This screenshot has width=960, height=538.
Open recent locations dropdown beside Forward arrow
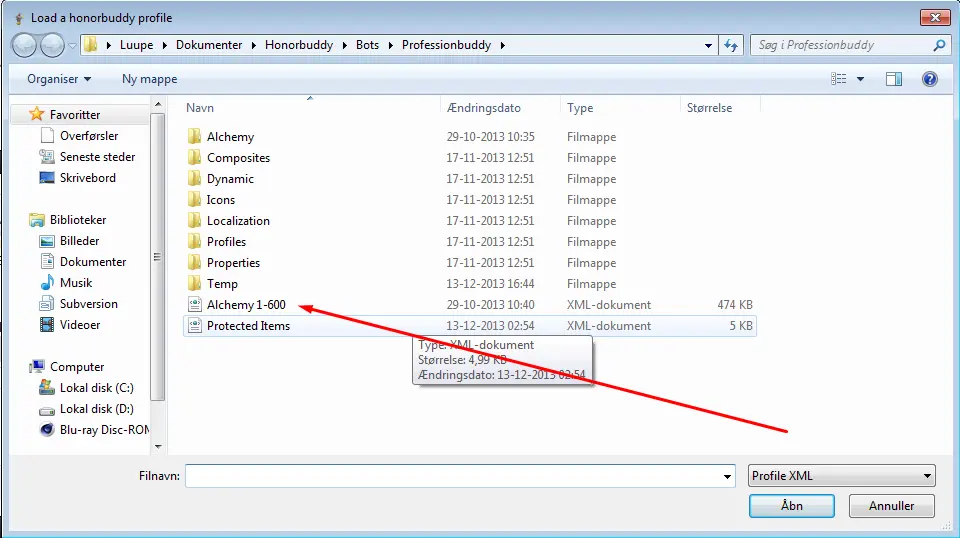click(72, 45)
